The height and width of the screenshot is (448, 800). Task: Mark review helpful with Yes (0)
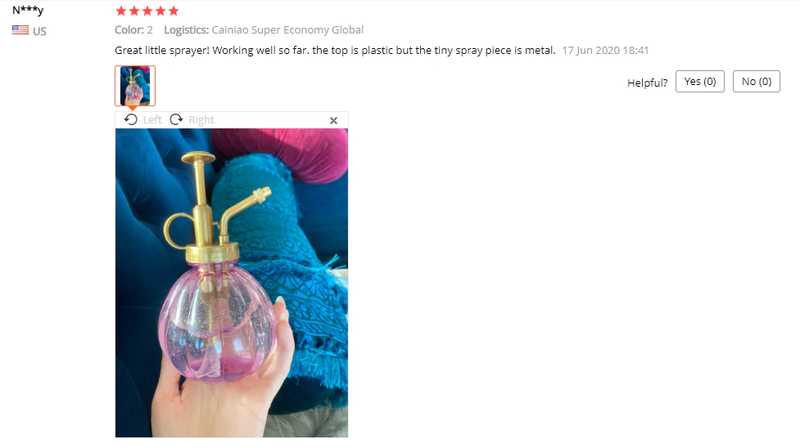(700, 82)
